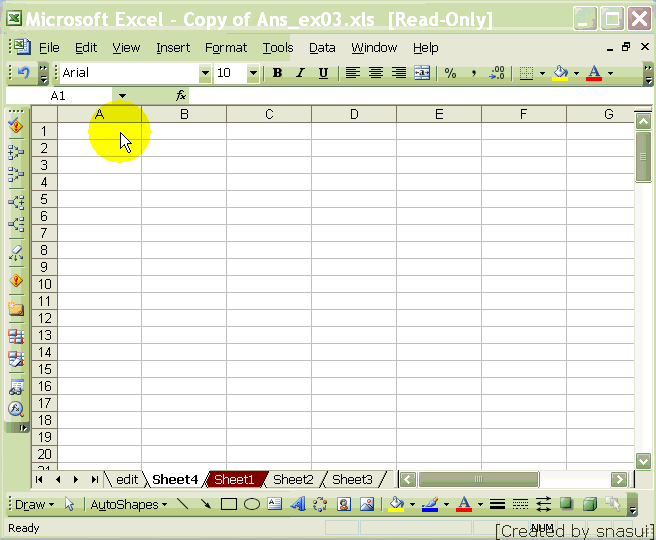This screenshot has height=540, width=656.
Task: Click Insert Diagram or Organization Chart
Action: [320, 504]
